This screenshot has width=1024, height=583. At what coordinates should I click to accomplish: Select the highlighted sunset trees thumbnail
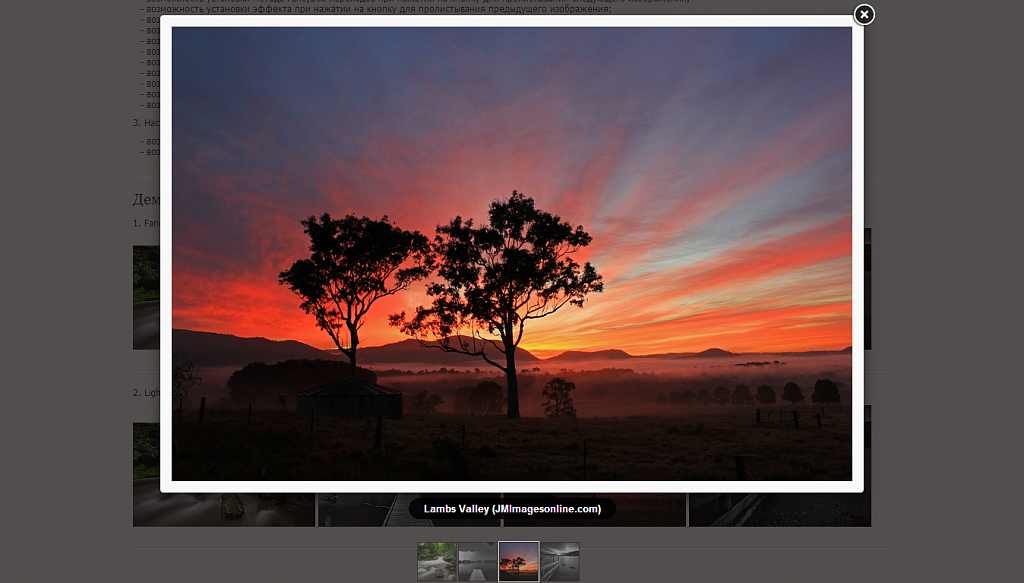pos(519,561)
